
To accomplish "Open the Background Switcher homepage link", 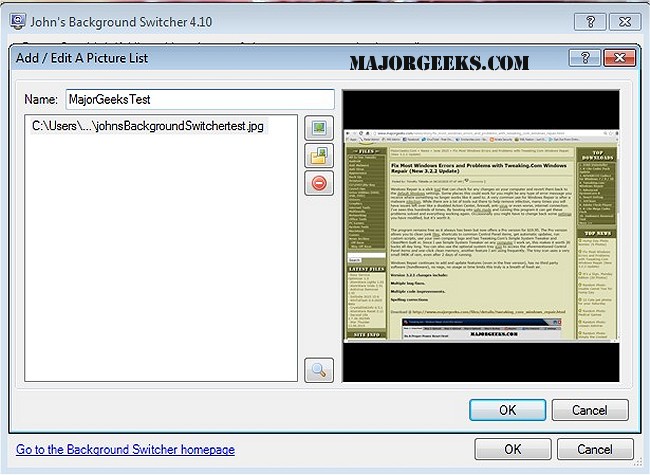I will point(125,449).
